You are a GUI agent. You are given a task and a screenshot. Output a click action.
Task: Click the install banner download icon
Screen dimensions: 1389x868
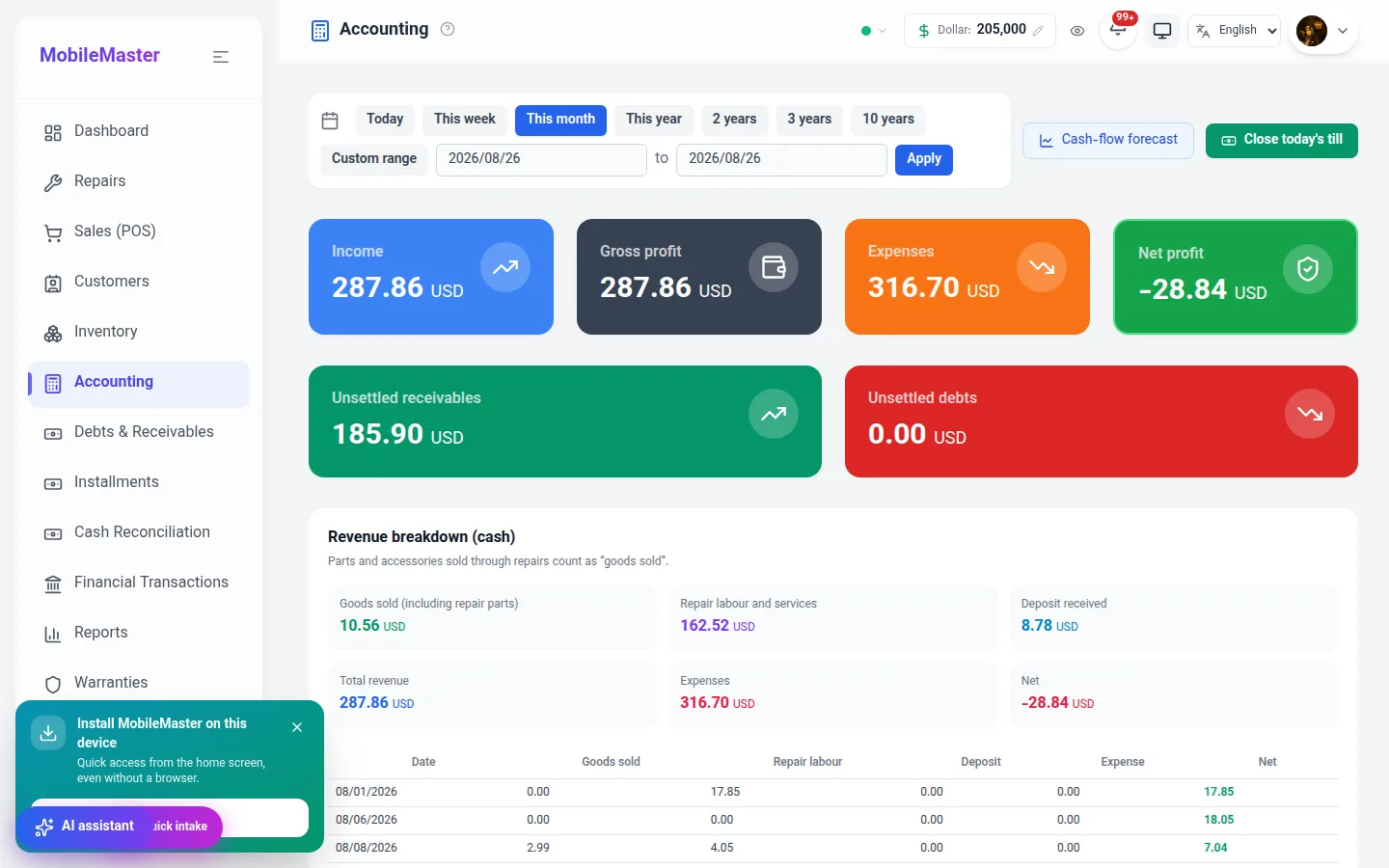(48, 733)
